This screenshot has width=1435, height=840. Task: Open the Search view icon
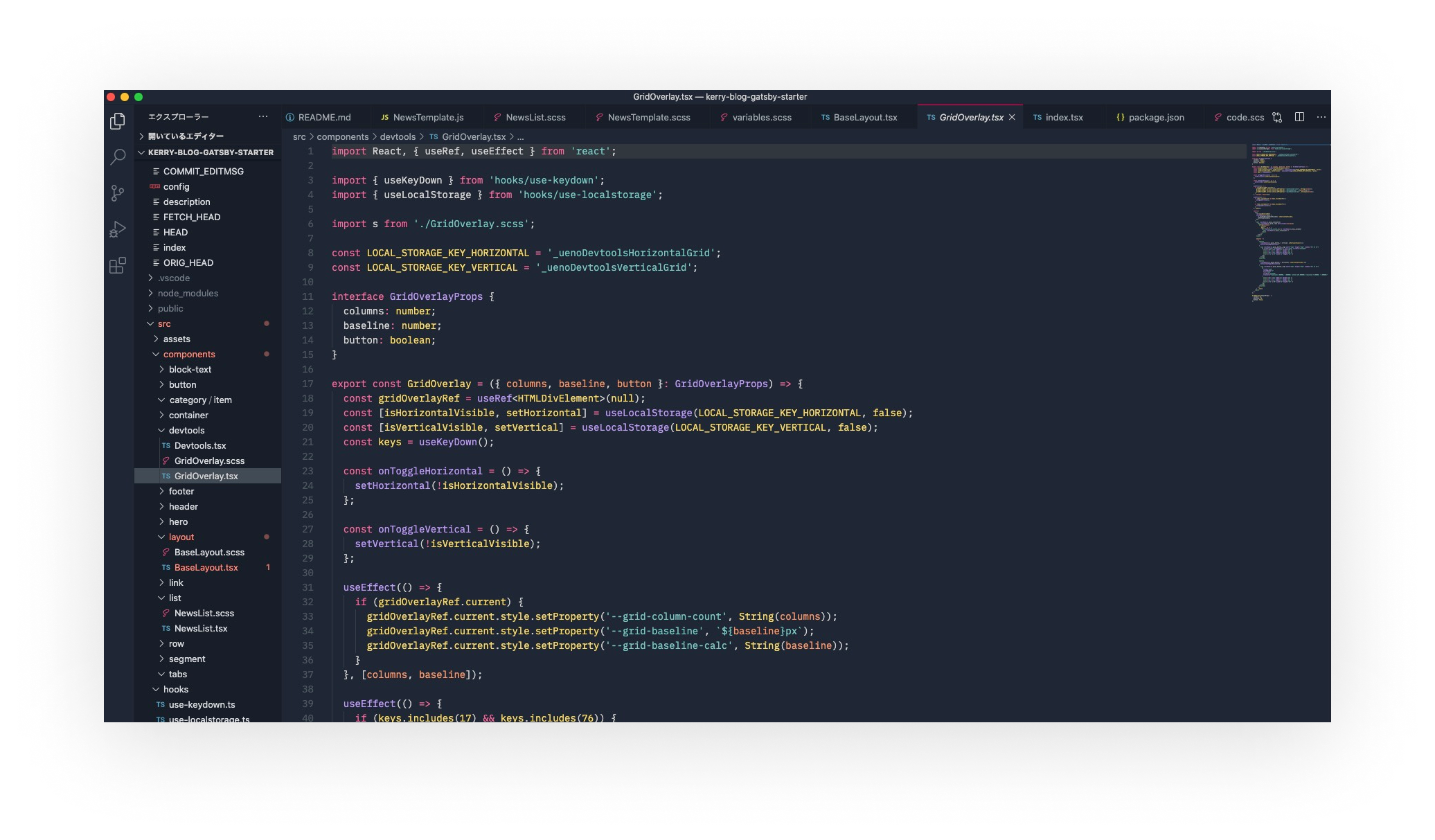pos(118,157)
